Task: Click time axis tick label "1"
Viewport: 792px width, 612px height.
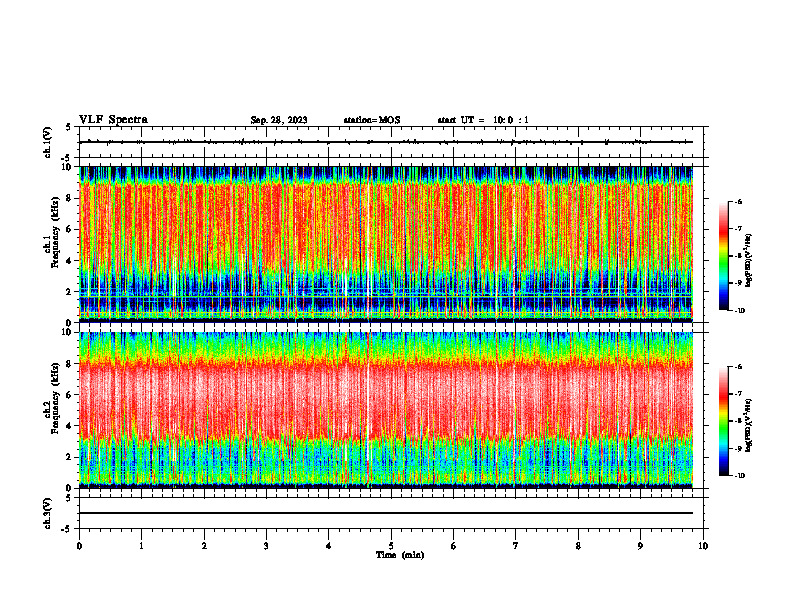Action: pos(141,546)
